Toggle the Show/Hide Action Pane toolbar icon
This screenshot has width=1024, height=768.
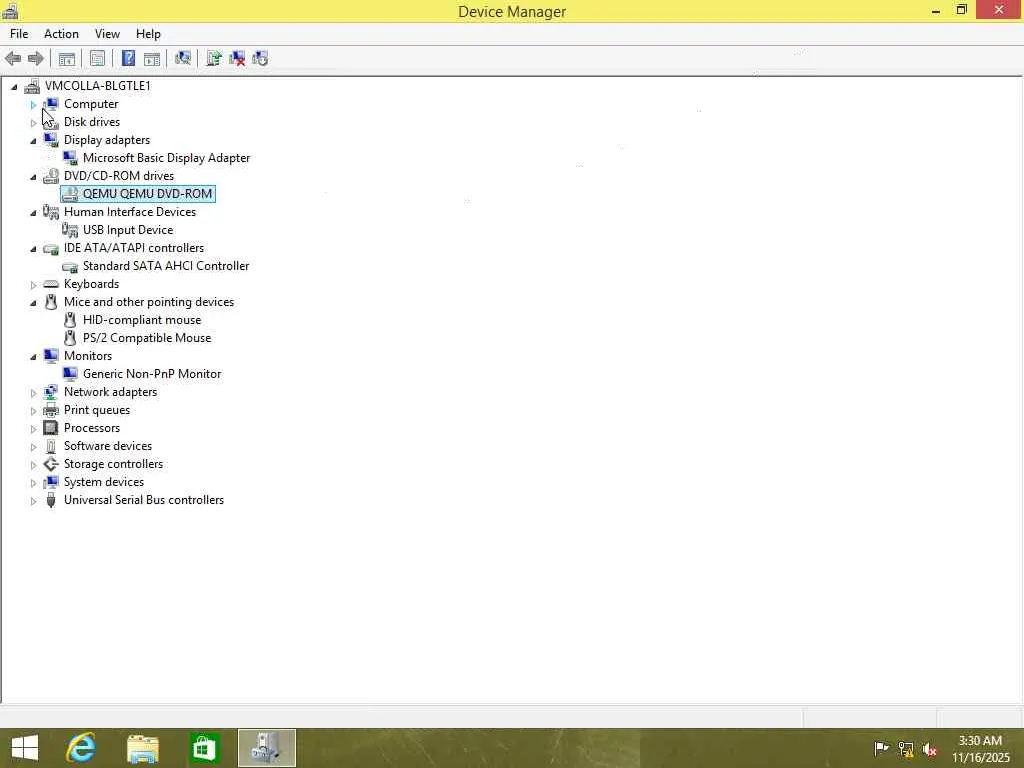(x=152, y=59)
